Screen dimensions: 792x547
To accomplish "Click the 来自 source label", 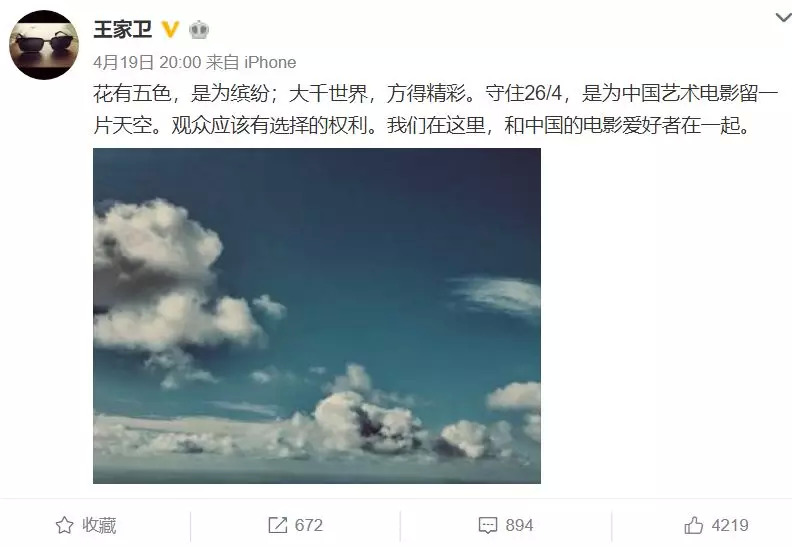I will [x=223, y=63].
